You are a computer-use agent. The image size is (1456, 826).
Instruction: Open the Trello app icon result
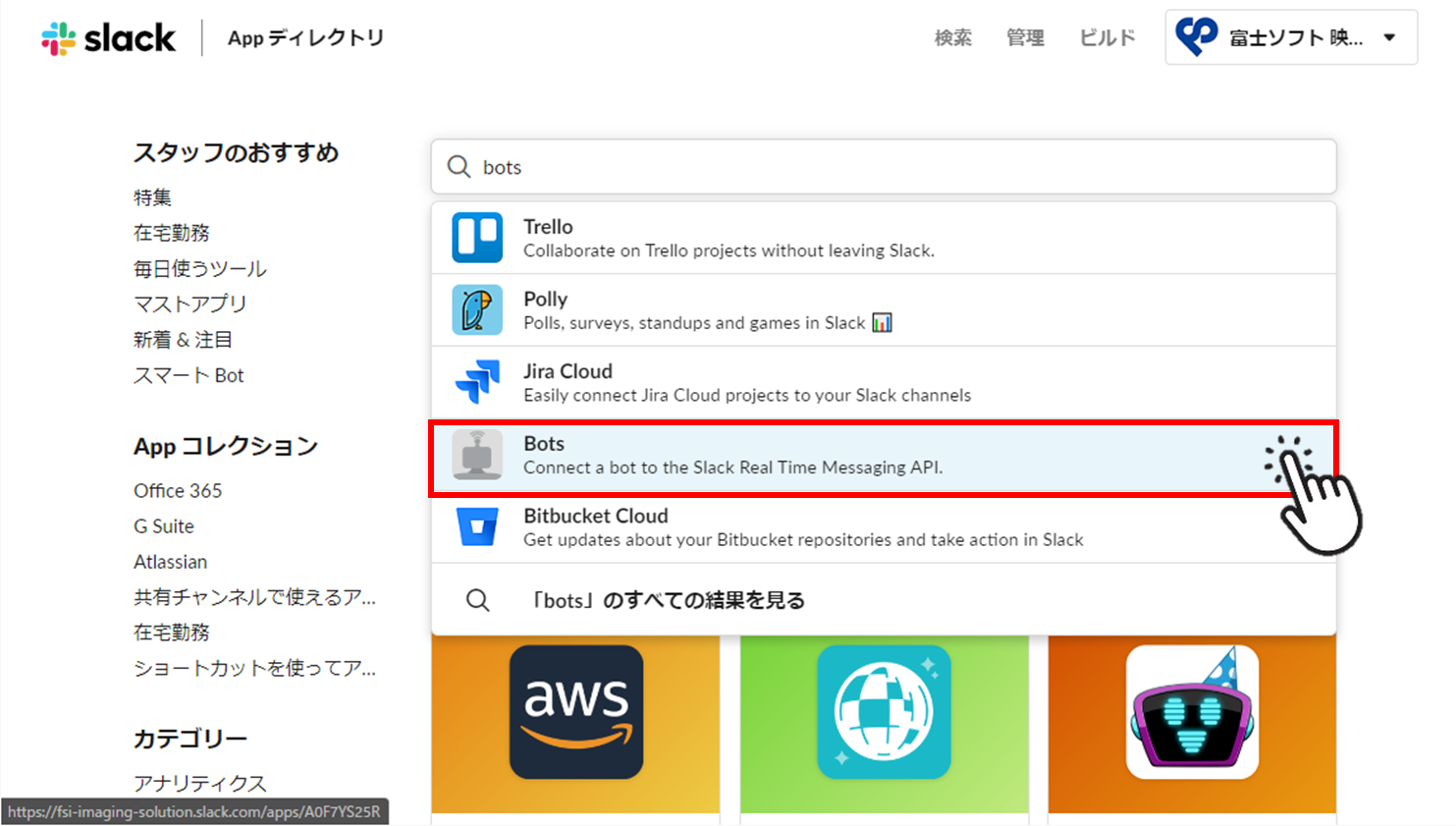click(477, 238)
